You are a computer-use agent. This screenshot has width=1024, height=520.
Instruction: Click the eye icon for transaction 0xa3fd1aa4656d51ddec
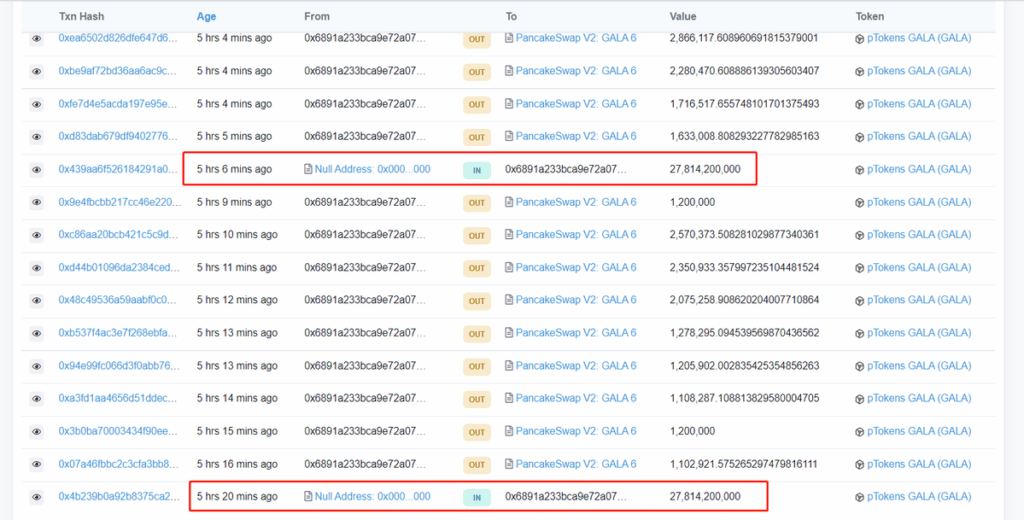pyautogui.click(x=37, y=398)
